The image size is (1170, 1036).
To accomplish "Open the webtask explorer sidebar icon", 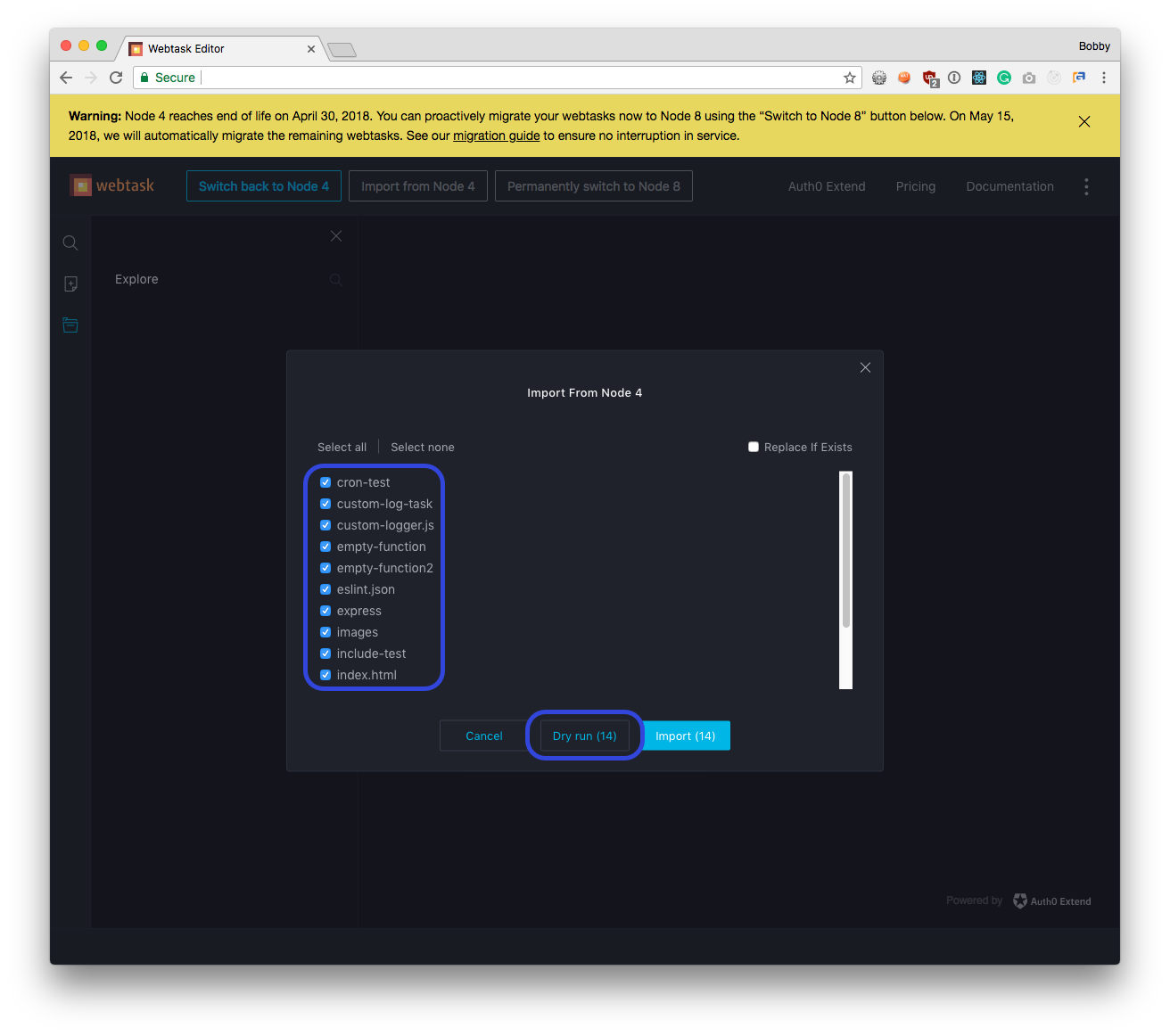I will click(70, 325).
